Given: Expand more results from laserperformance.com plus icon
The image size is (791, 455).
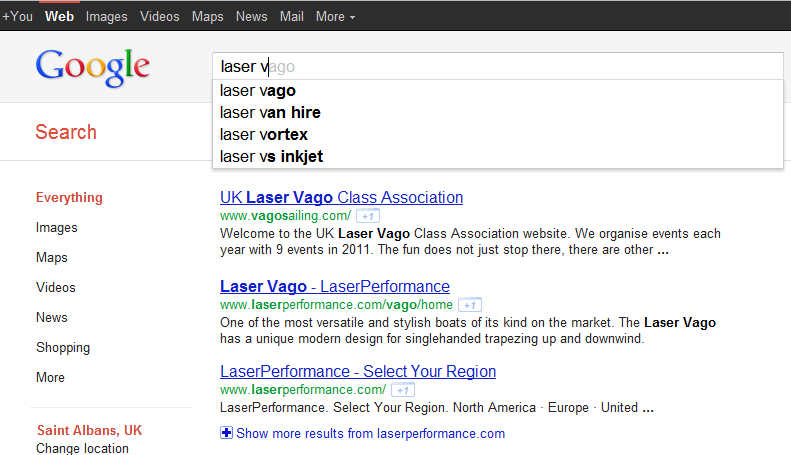Looking at the screenshot, I should (x=227, y=433).
